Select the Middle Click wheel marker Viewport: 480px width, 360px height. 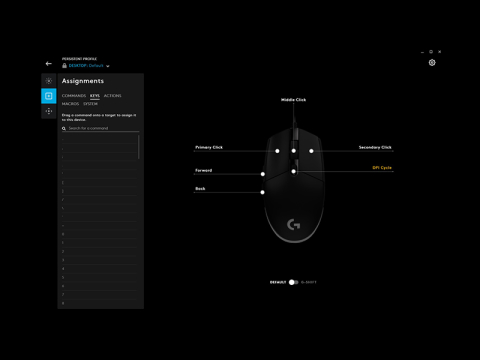click(294, 151)
